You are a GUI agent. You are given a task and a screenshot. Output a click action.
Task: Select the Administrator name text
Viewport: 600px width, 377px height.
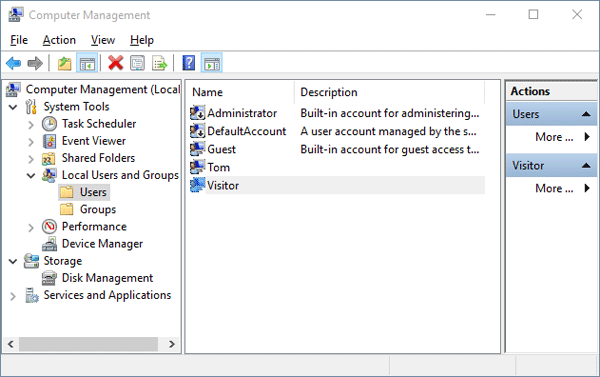click(242, 113)
